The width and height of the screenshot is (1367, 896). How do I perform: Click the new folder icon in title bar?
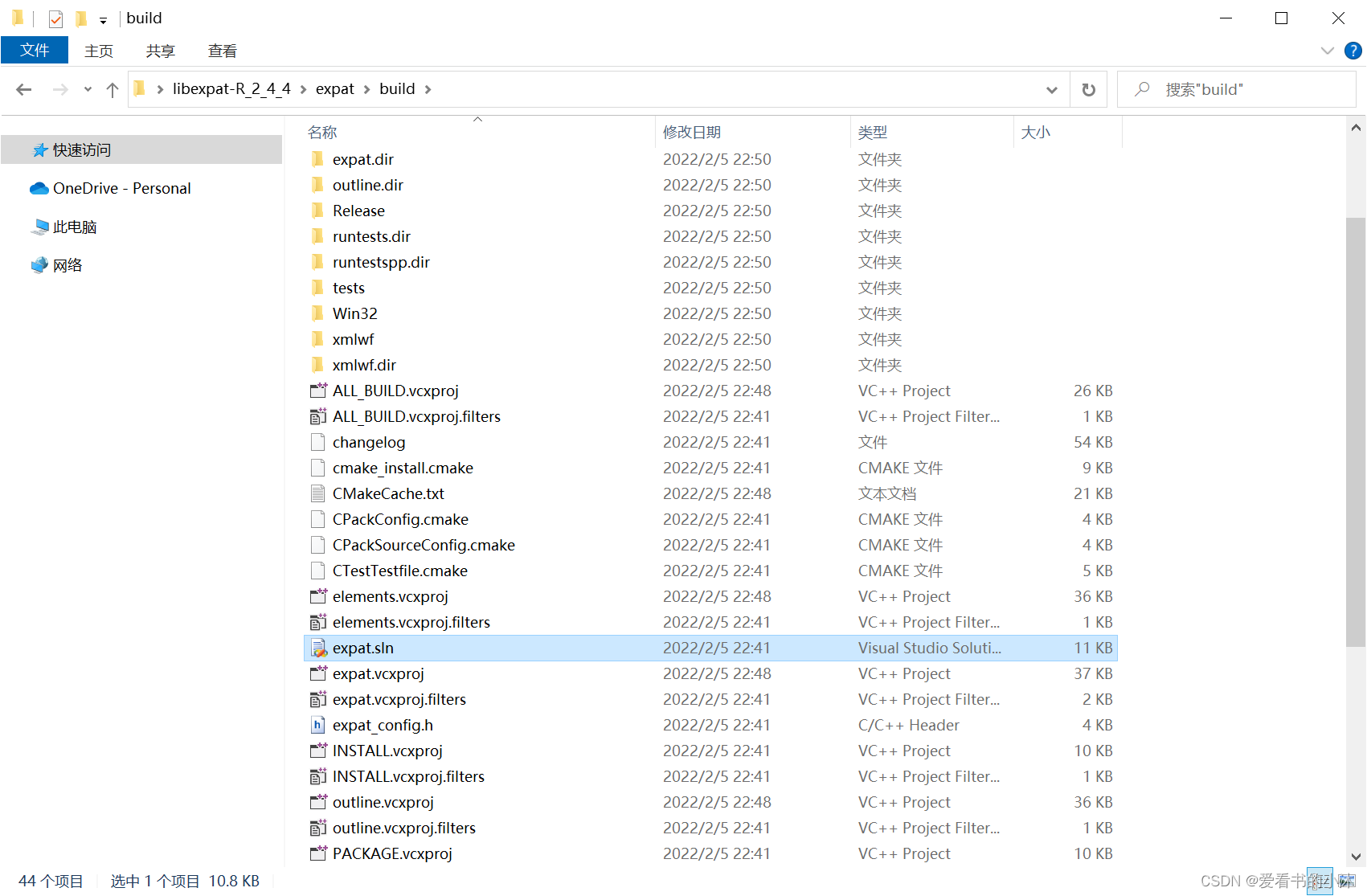click(x=81, y=18)
